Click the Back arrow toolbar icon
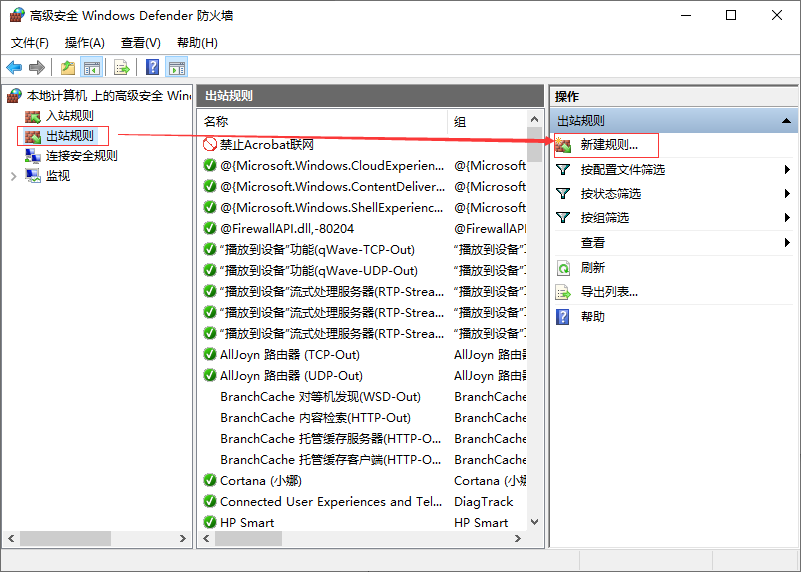This screenshot has height=572, width=801. (x=14, y=67)
